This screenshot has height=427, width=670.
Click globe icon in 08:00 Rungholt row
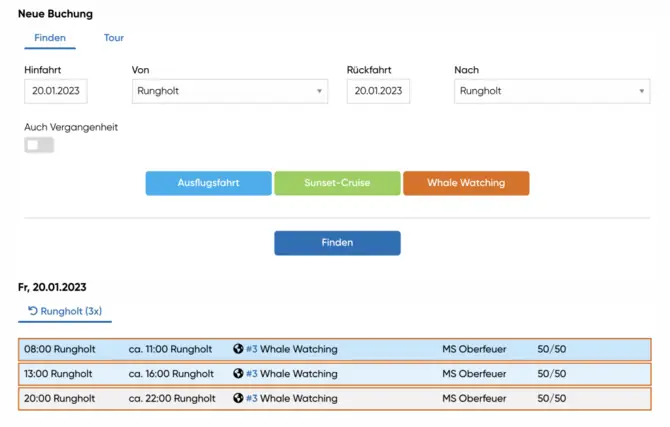238,349
